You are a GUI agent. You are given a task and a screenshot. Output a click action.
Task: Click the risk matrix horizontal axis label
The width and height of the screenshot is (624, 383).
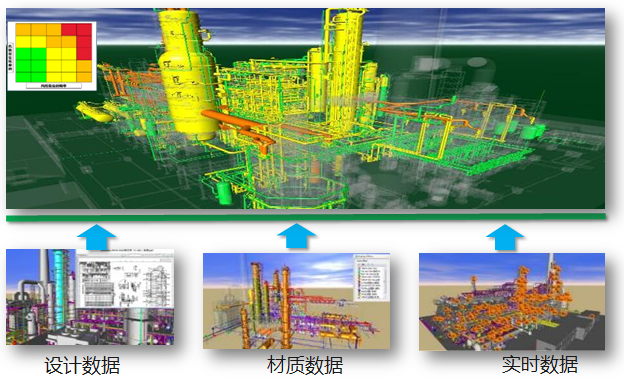click(x=54, y=86)
